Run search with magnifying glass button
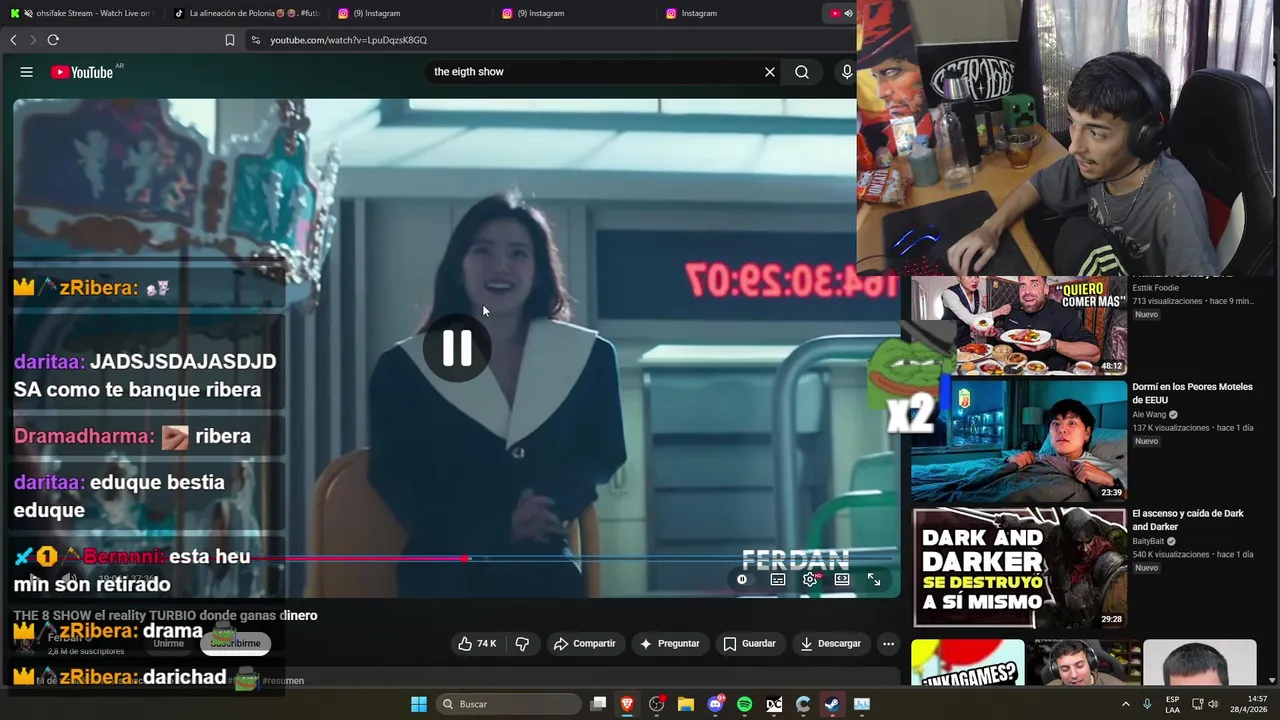Image resolution: width=1280 pixels, height=720 pixels. pos(802,72)
